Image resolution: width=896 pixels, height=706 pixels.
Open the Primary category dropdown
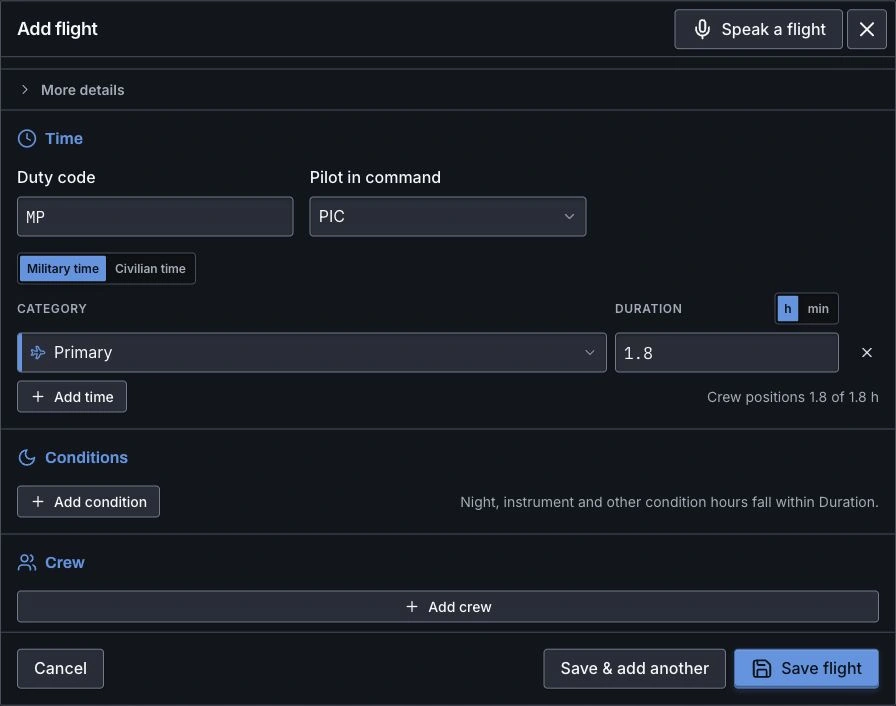[312, 352]
